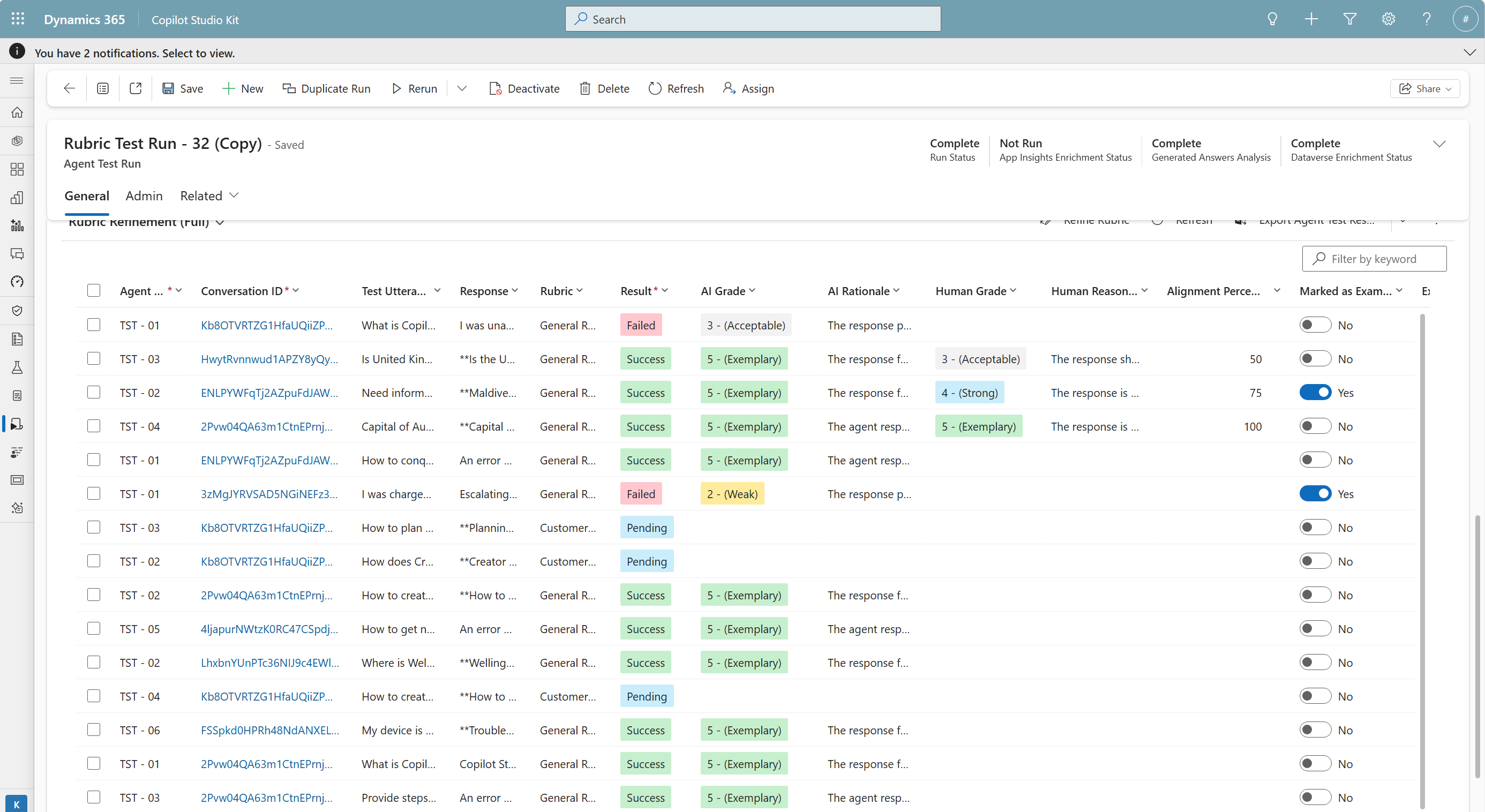Select the checkbox for first TST - 01 row
Image resolution: width=1485 pixels, height=812 pixels.
tap(93, 325)
